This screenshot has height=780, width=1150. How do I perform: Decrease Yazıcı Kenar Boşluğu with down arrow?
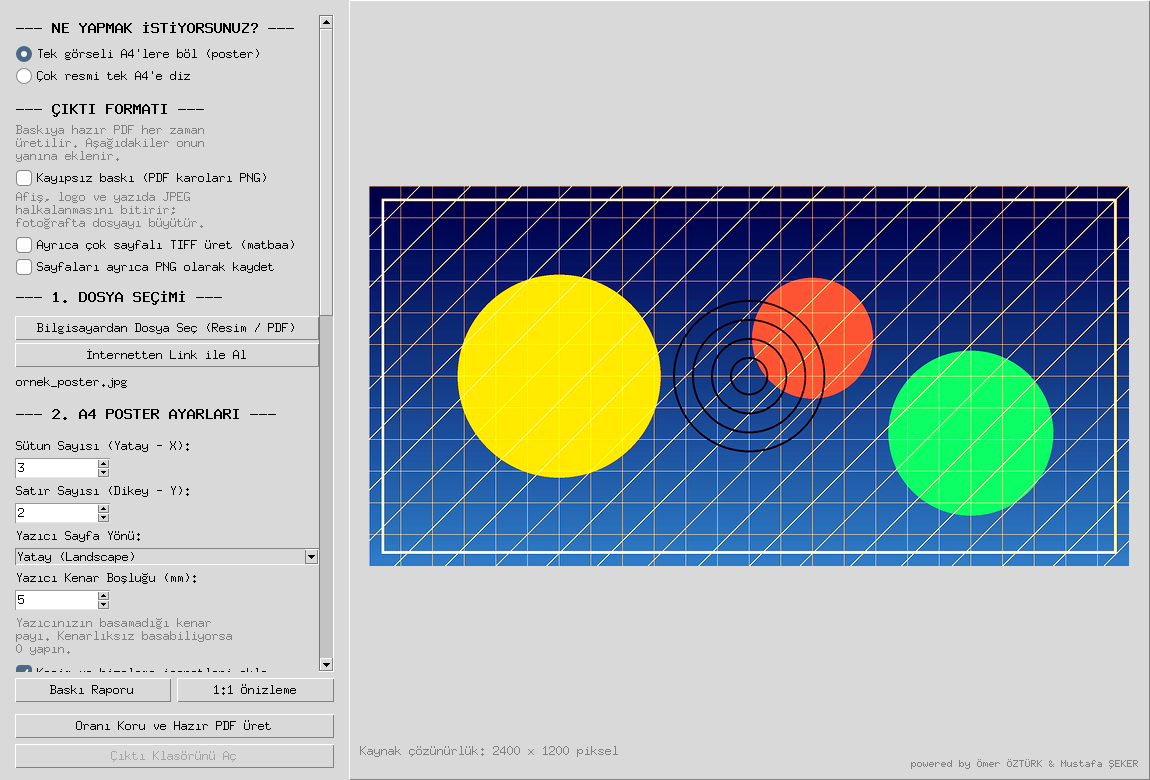point(103,605)
